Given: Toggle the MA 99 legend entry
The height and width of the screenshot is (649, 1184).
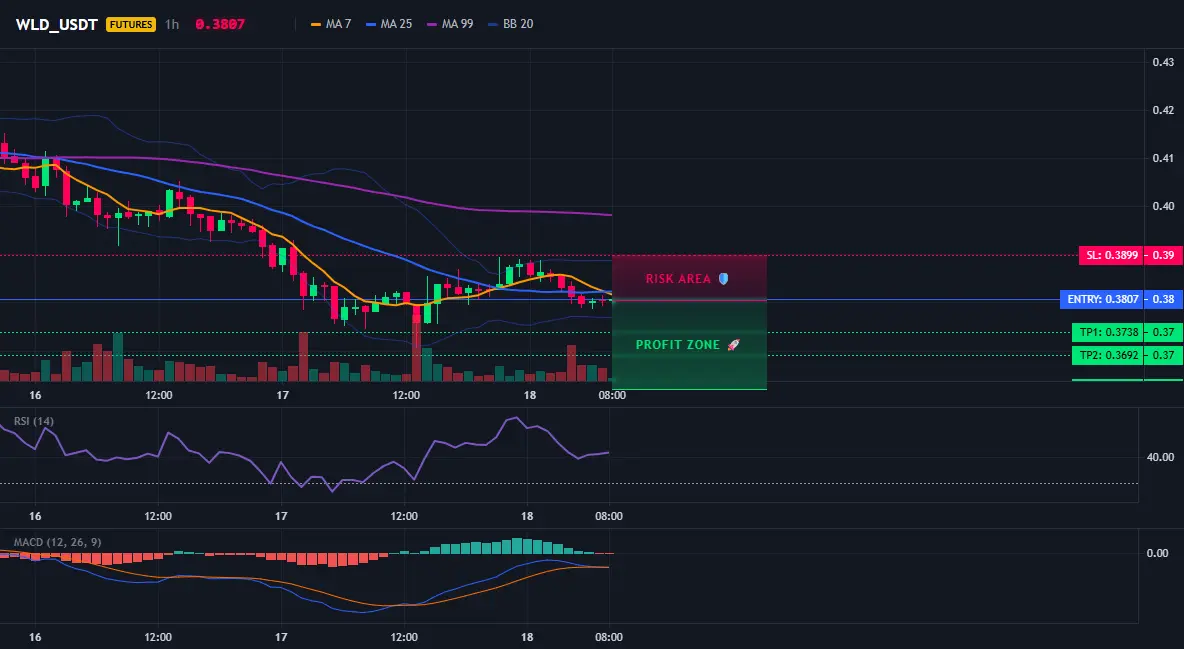Looking at the screenshot, I should point(450,24).
